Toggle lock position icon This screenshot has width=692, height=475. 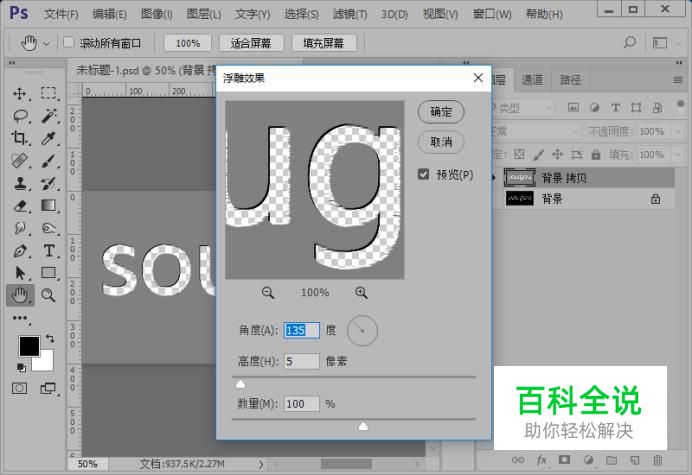(x=557, y=155)
